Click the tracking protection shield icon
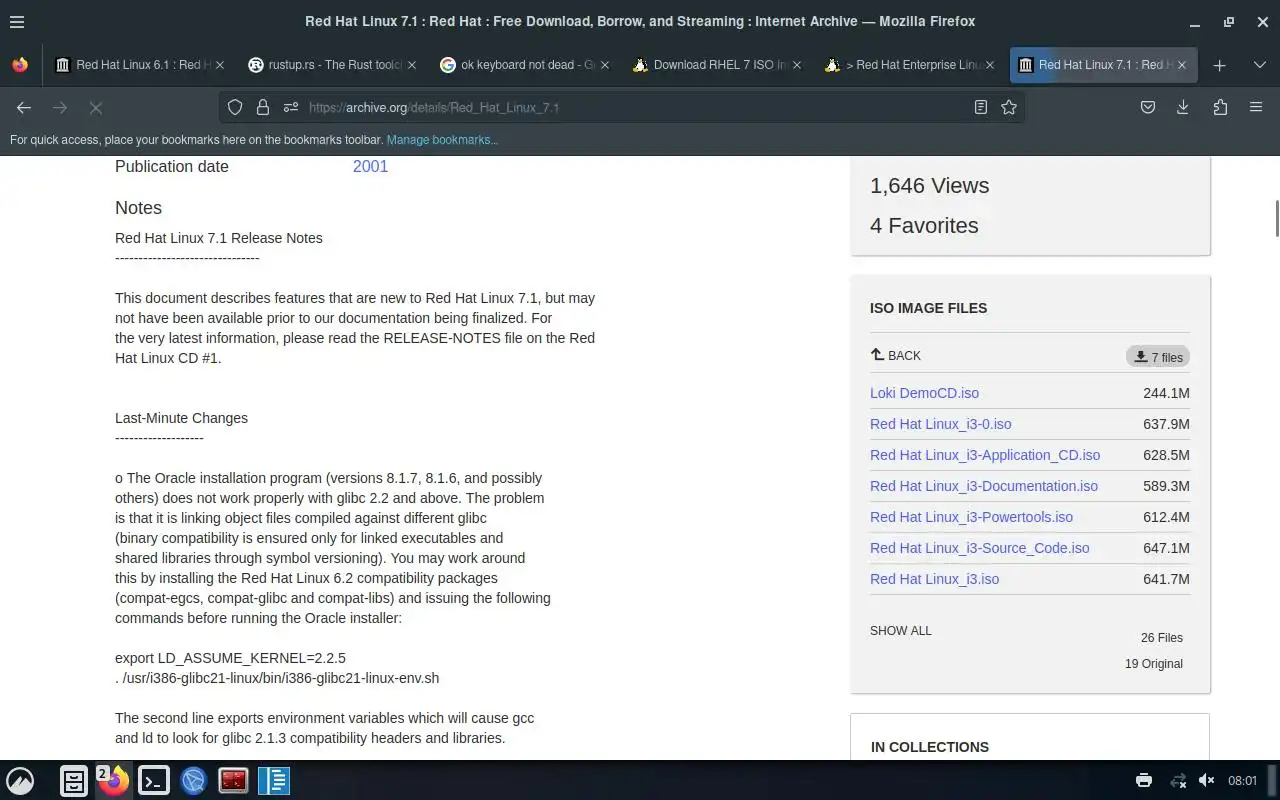The height and width of the screenshot is (800, 1280). click(235, 107)
